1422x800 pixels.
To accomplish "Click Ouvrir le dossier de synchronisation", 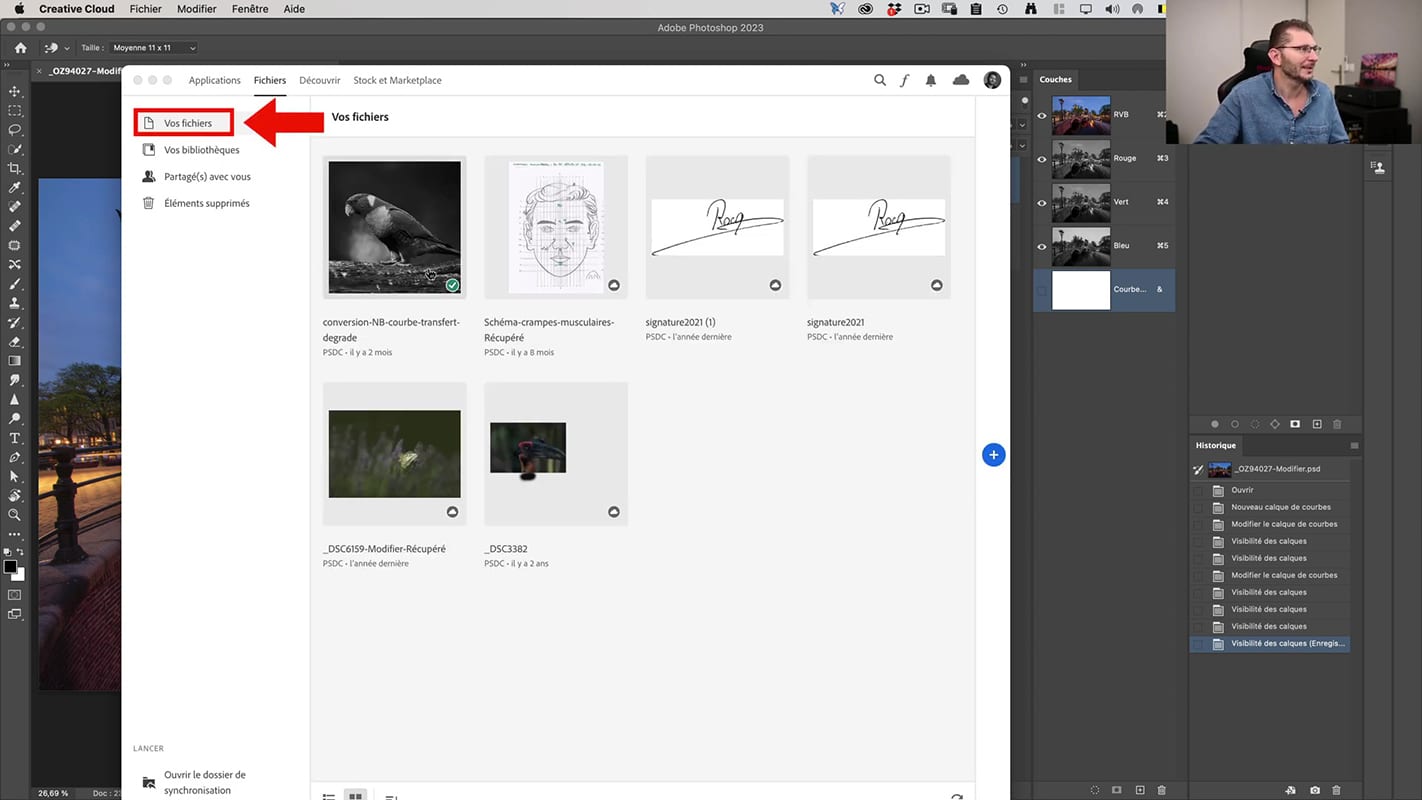I will pos(205,782).
